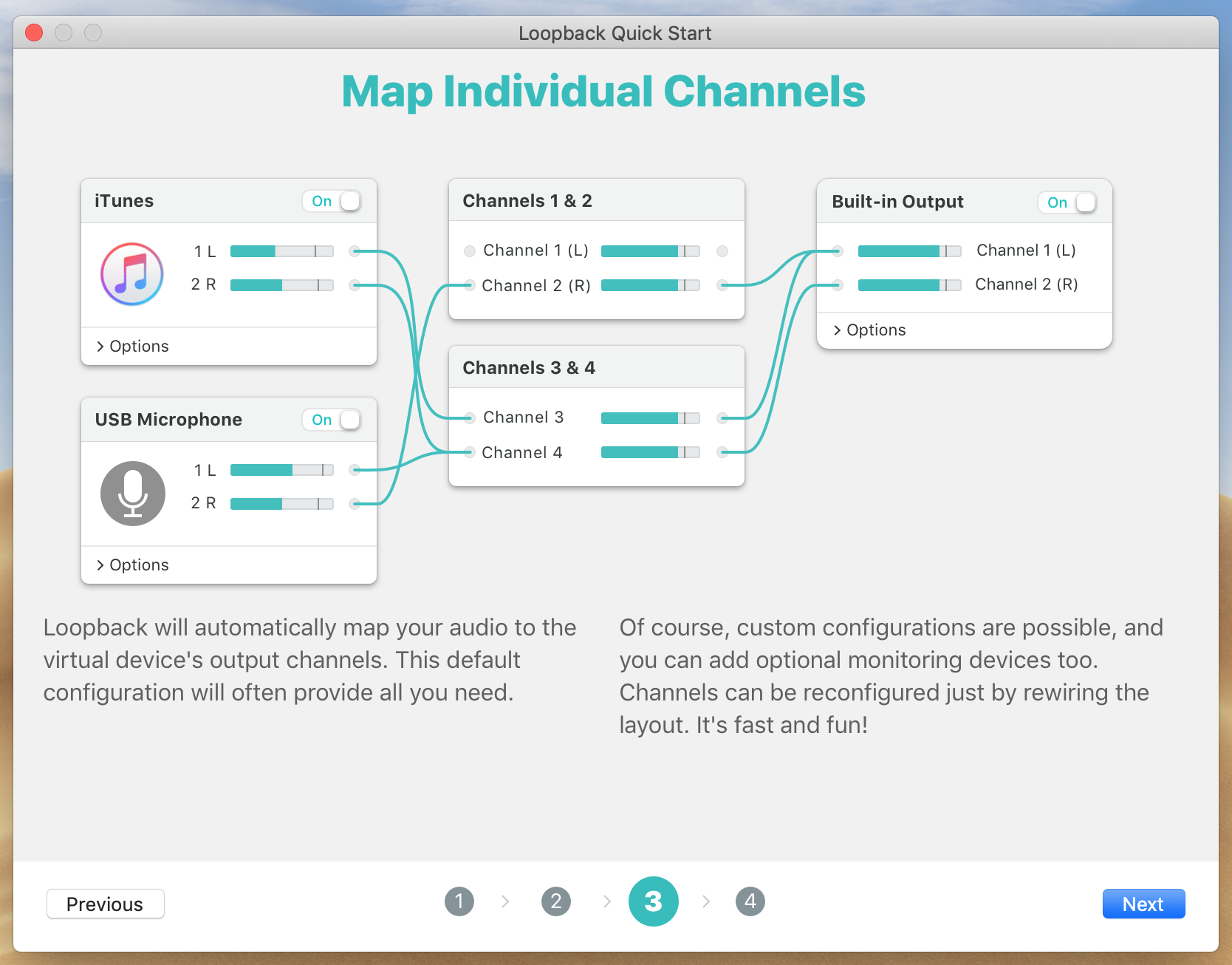Select the current step 3 indicator
The height and width of the screenshot is (965, 1232).
(x=654, y=901)
